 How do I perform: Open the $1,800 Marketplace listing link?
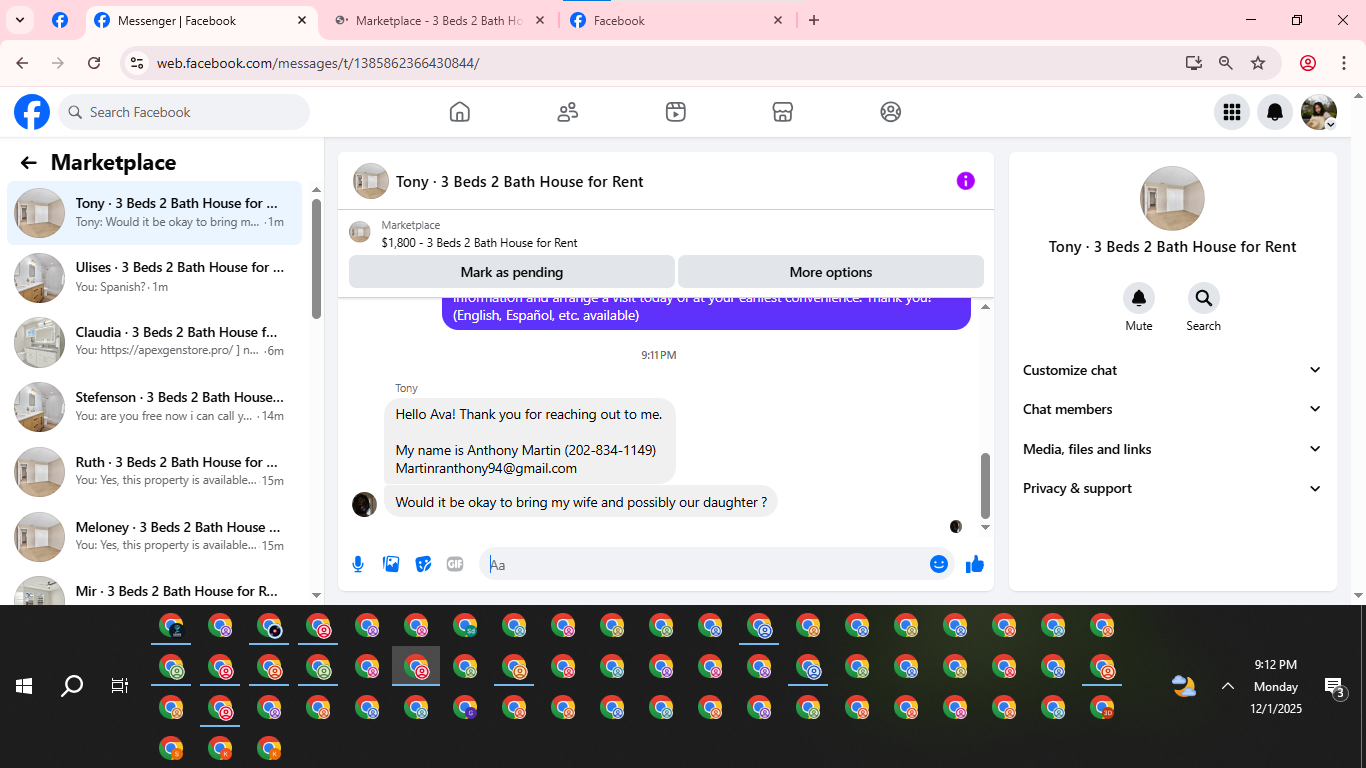pyautogui.click(x=479, y=242)
